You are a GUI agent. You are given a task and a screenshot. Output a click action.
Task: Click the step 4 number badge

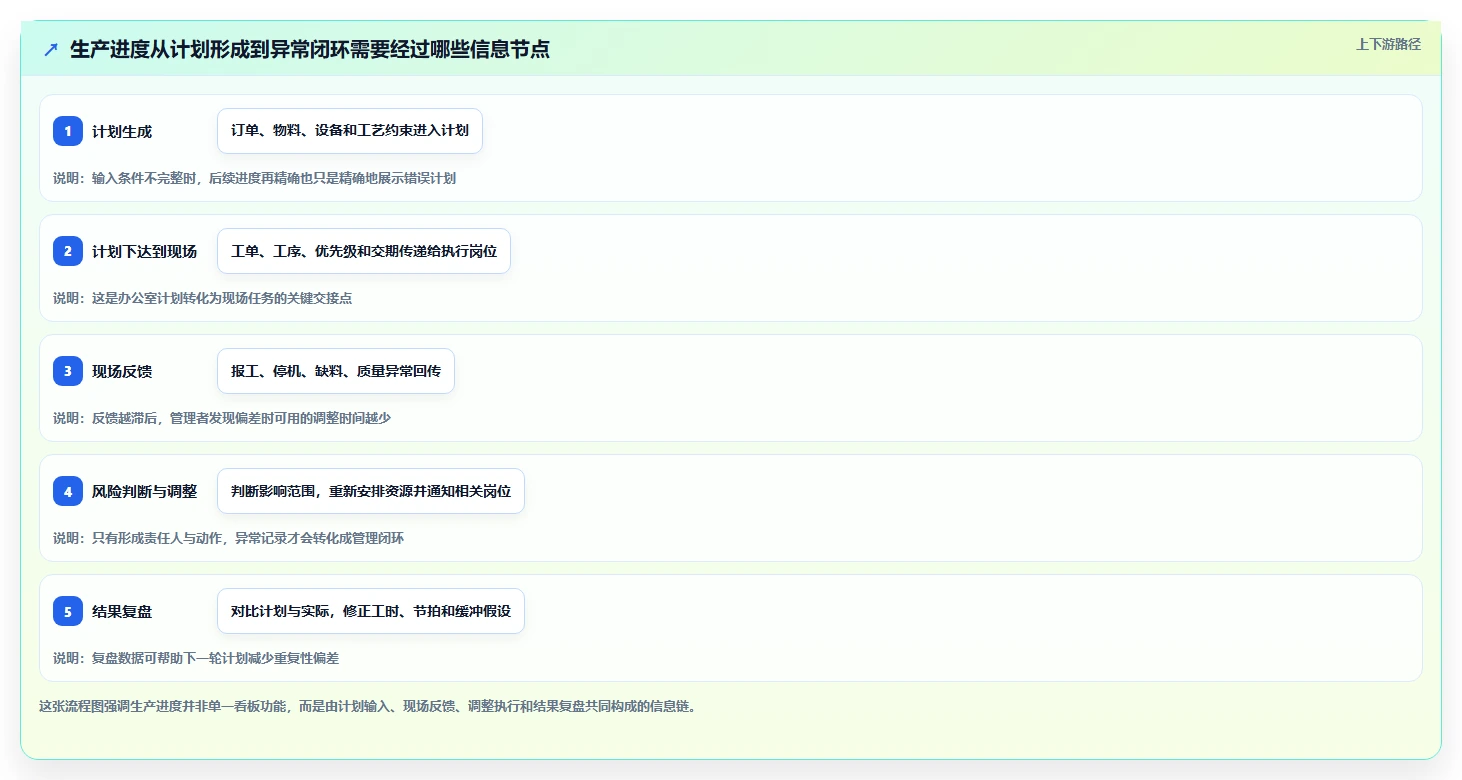pyautogui.click(x=68, y=491)
